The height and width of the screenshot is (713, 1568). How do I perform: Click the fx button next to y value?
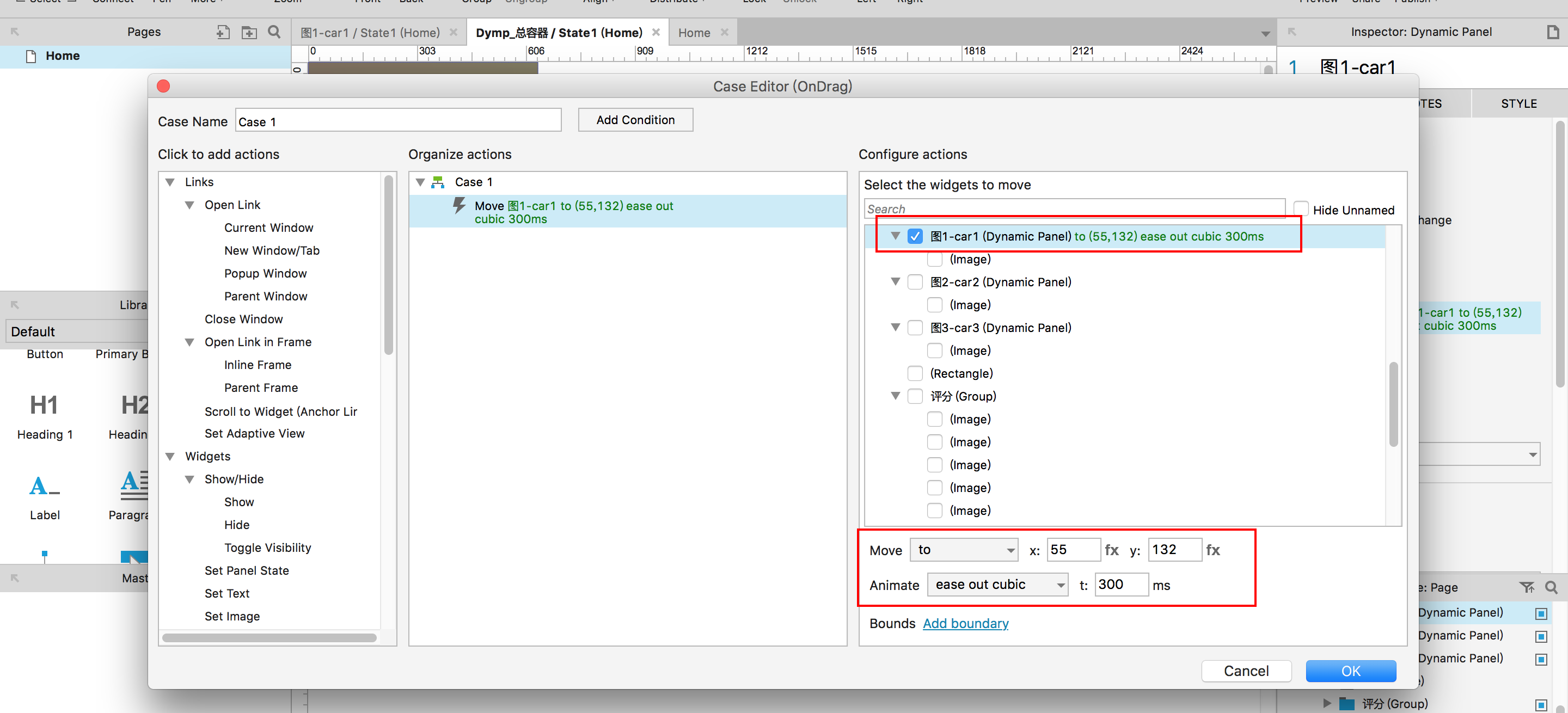tap(1212, 550)
